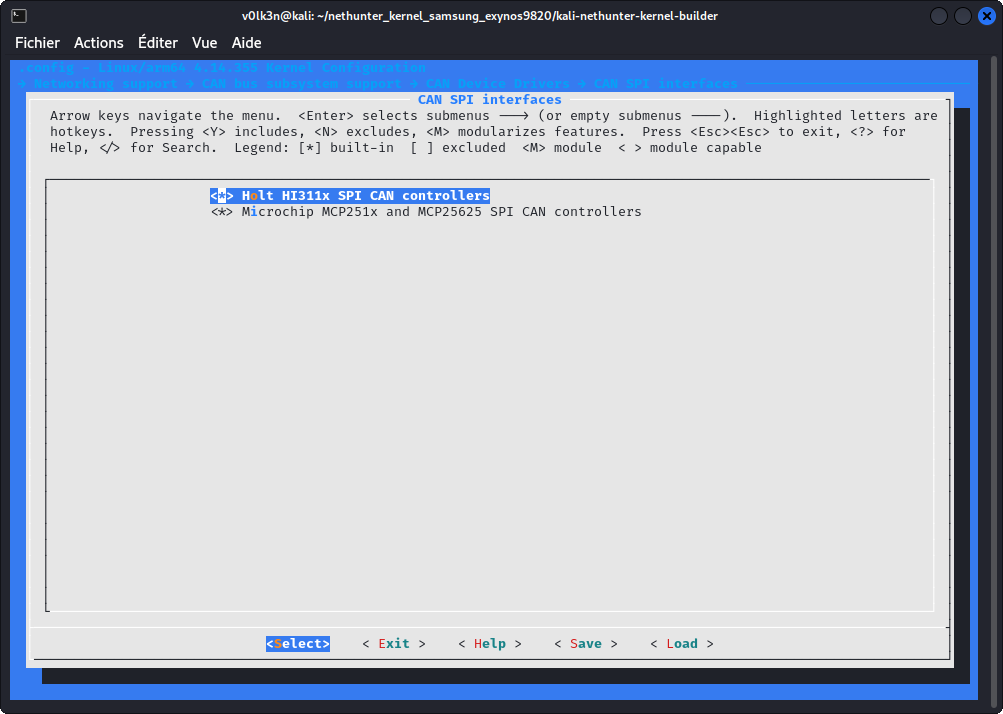1003x714 pixels.
Task: Toggle the Holt HI311x <*> state marker
Action: [x=222, y=196]
